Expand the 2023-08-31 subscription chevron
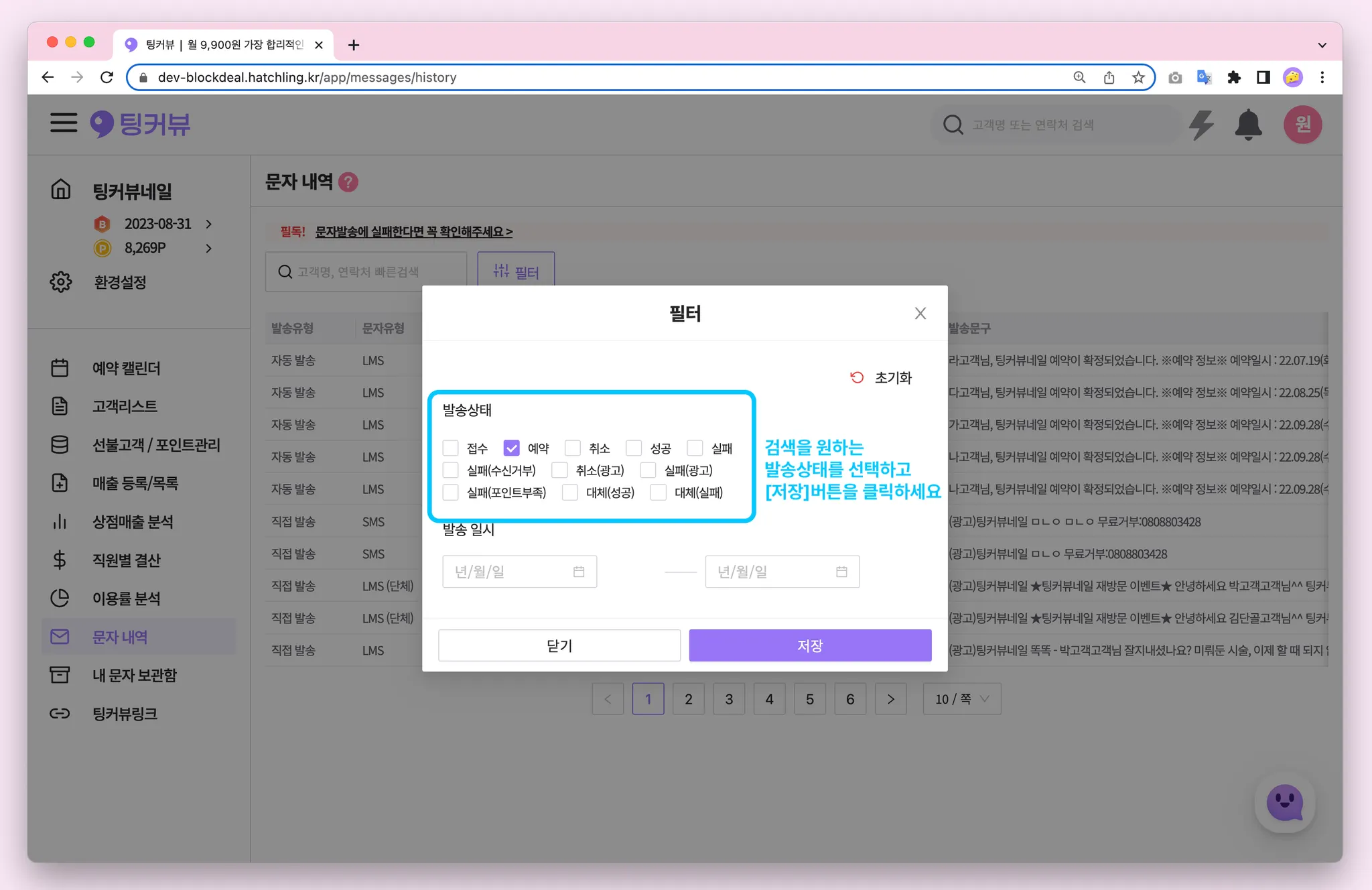This screenshot has width=1372, height=890. point(209,224)
